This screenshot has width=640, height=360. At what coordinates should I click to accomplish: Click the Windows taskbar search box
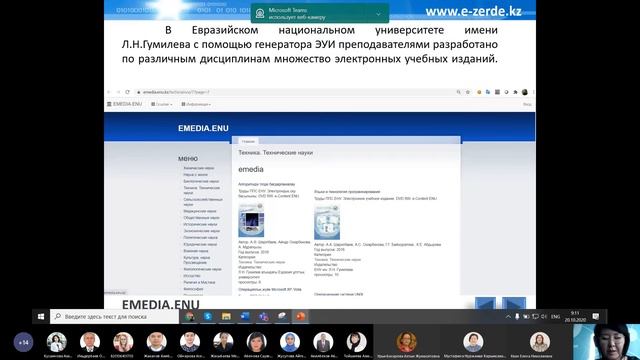pos(114,316)
